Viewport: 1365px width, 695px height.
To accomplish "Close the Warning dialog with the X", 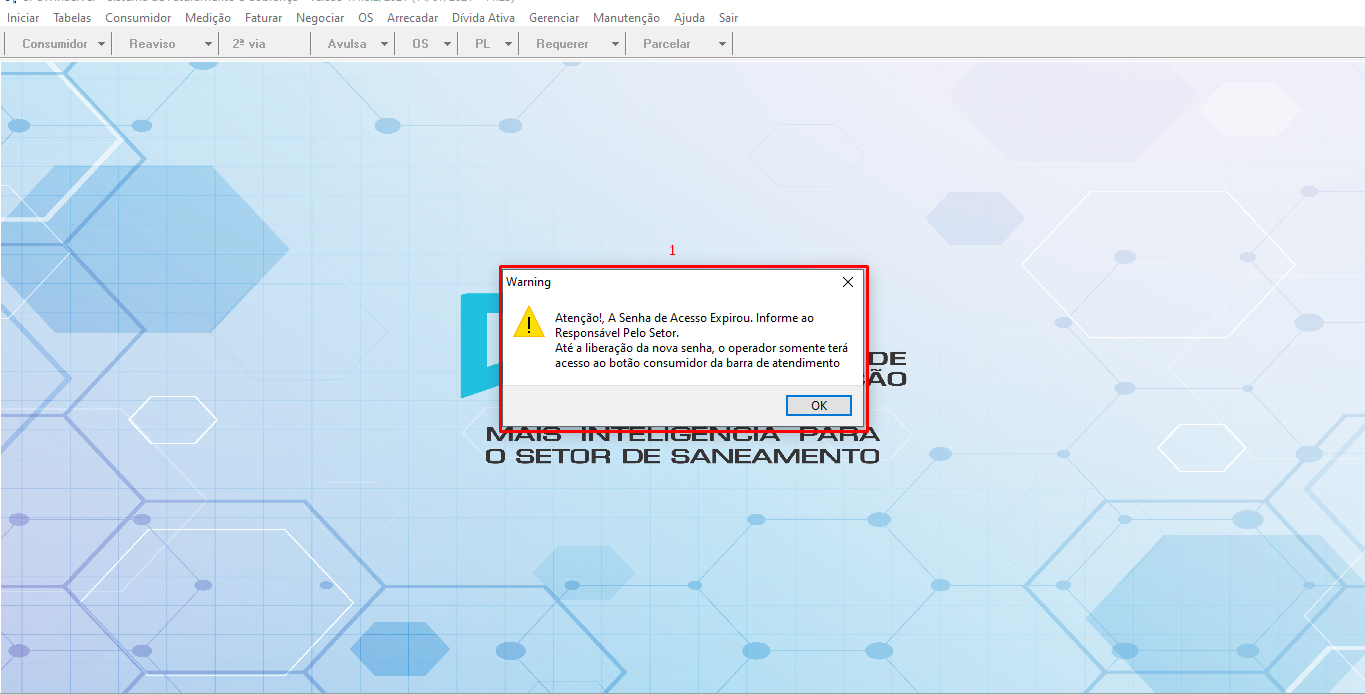I will point(848,282).
